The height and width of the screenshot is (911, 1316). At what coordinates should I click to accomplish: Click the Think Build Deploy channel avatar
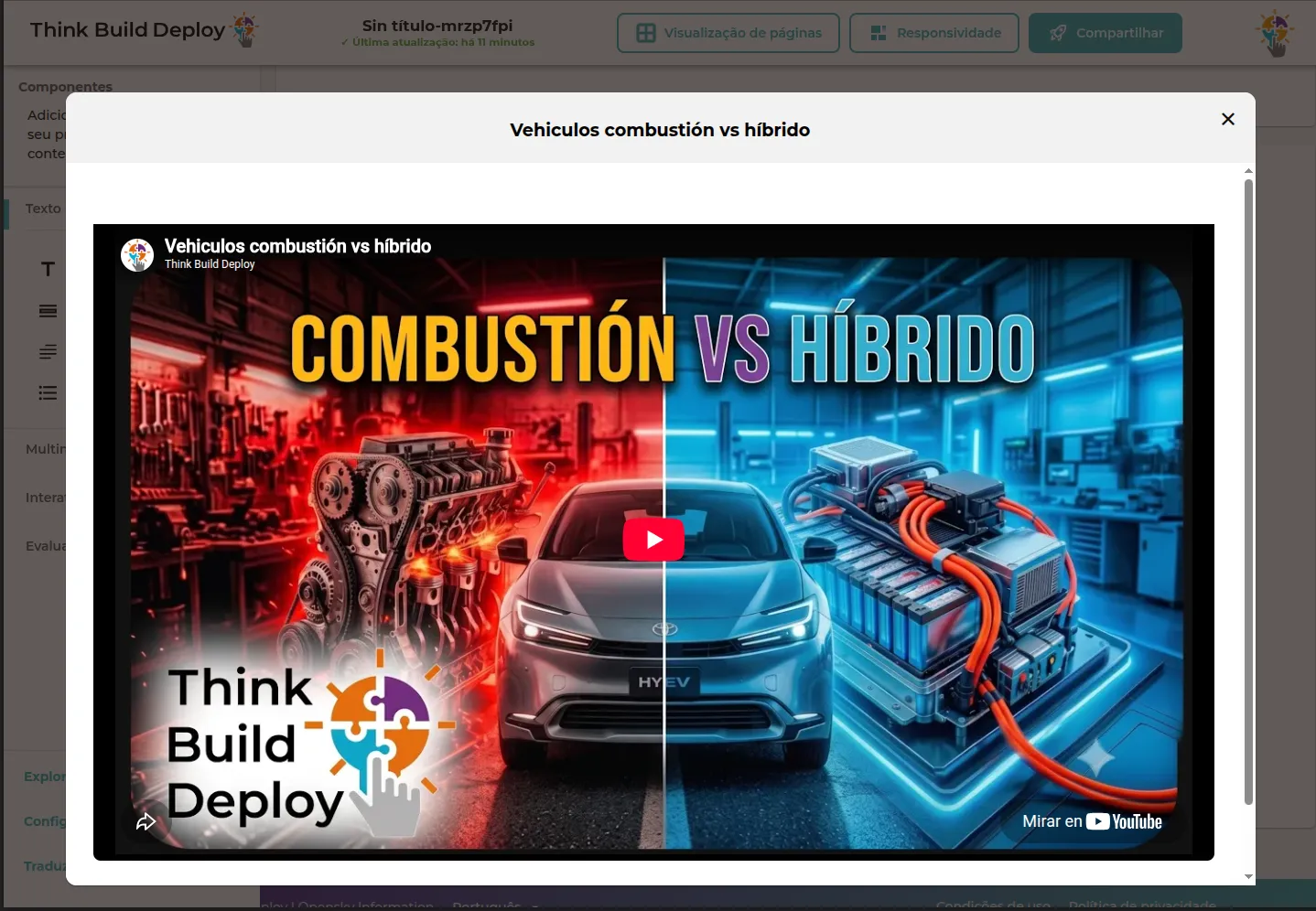[x=137, y=254]
